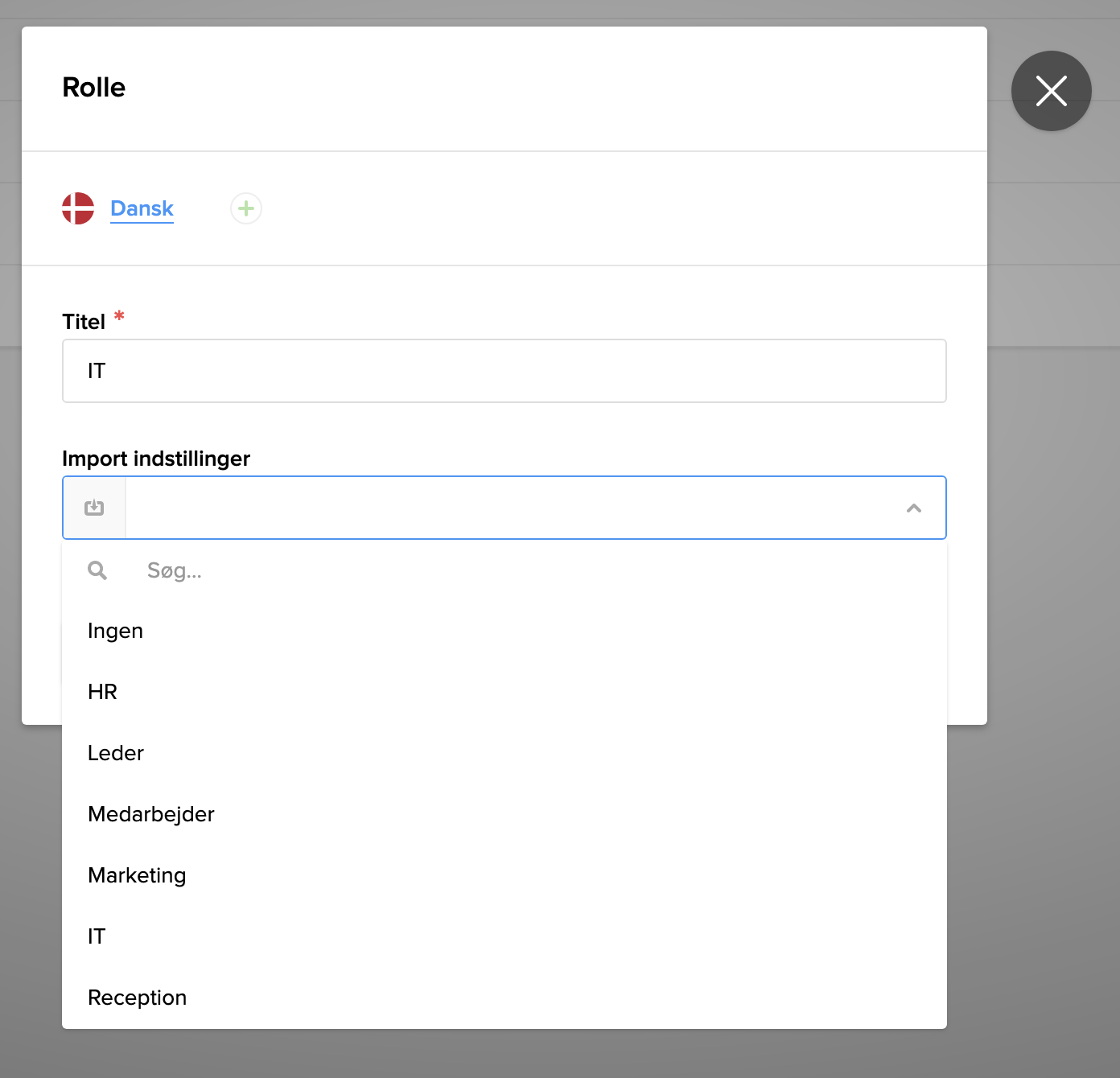Select Medarbejder in the dropdown list
Image resolution: width=1120 pixels, height=1078 pixels.
click(151, 814)
